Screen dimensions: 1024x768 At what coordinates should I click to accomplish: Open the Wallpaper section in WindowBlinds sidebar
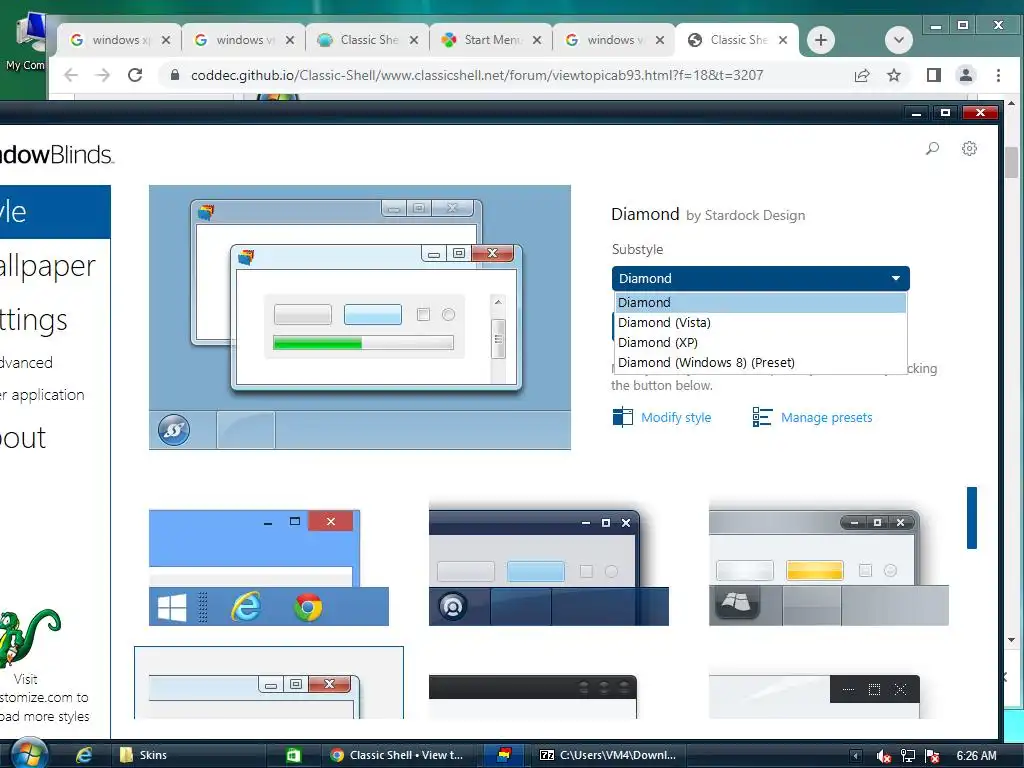point(47,266)
